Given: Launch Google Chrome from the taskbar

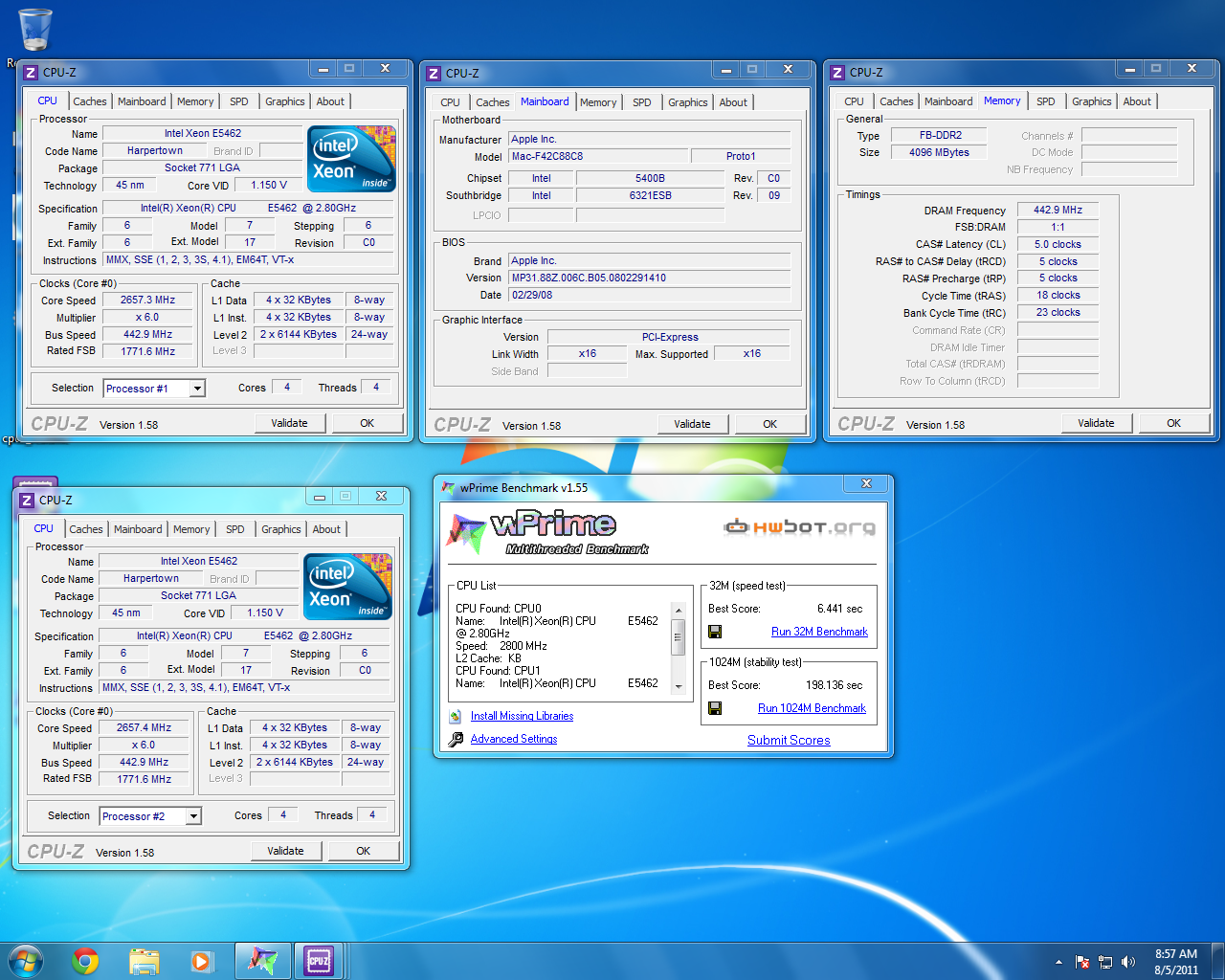Looking at the screenshot, I should tap(86, 961).
